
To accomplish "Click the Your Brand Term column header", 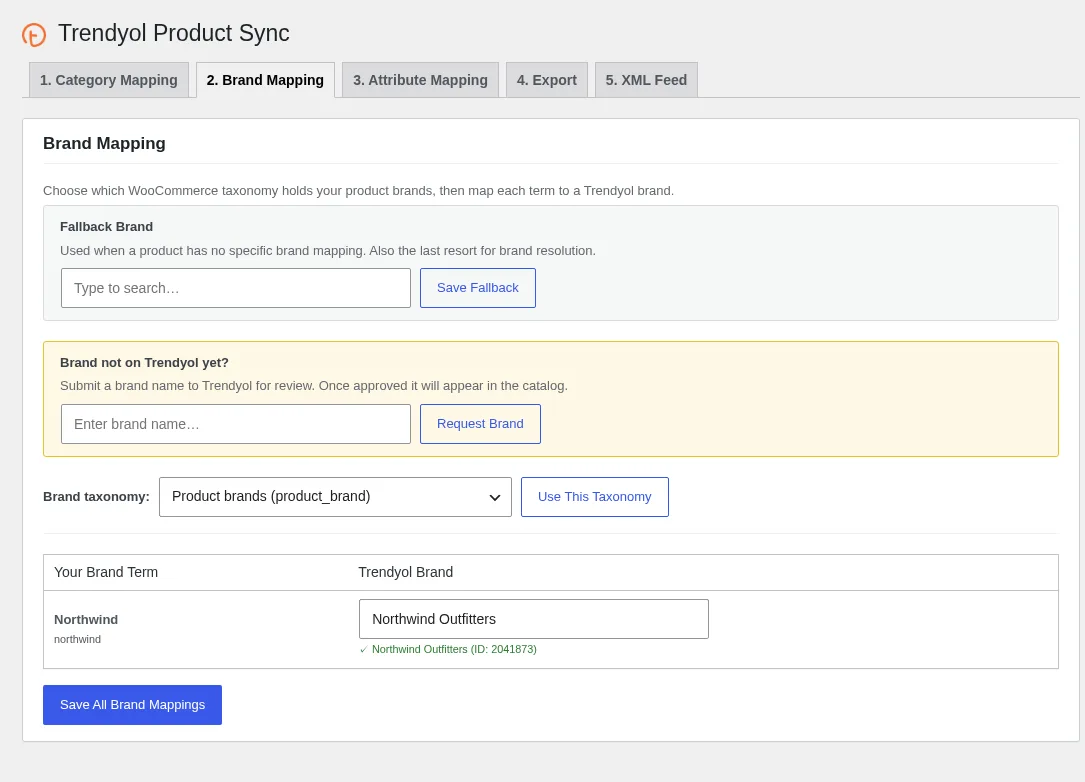I will (106, 572).
